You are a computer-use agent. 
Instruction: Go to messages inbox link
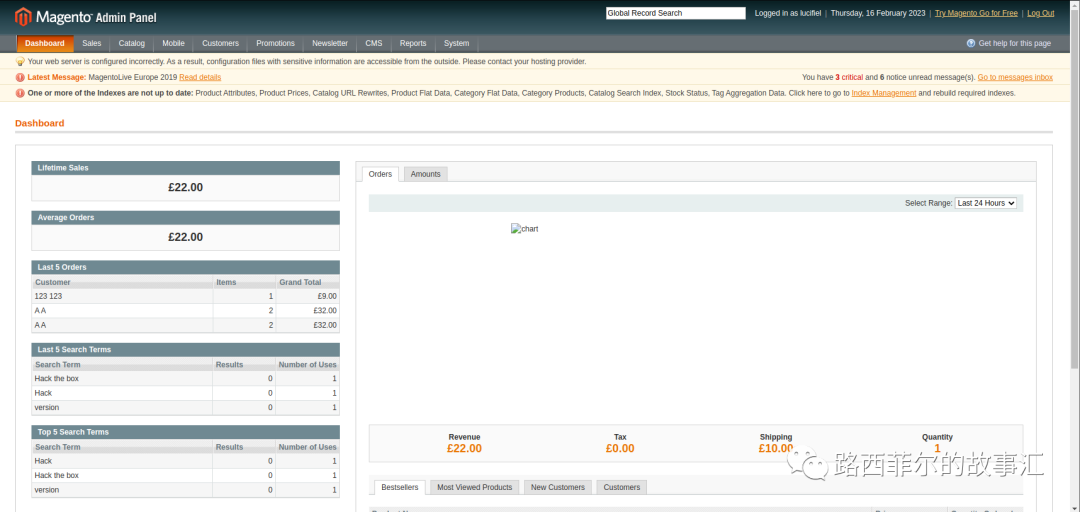click(x=1015, y=77)
